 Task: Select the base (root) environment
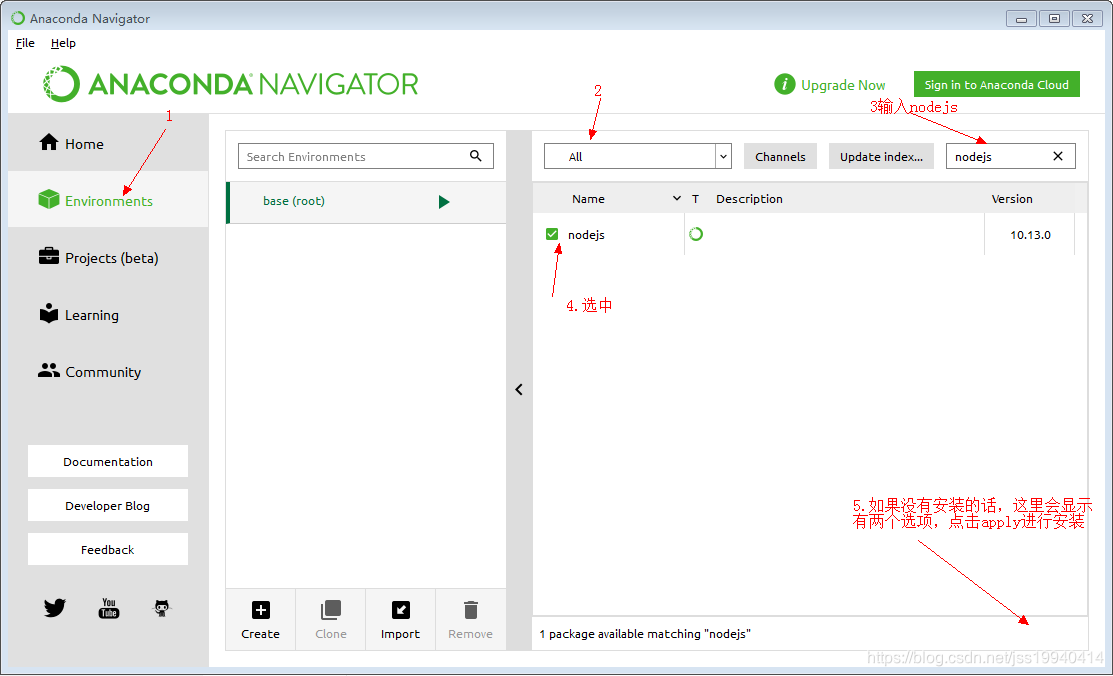pyautogui.click(x=366, y=202)
